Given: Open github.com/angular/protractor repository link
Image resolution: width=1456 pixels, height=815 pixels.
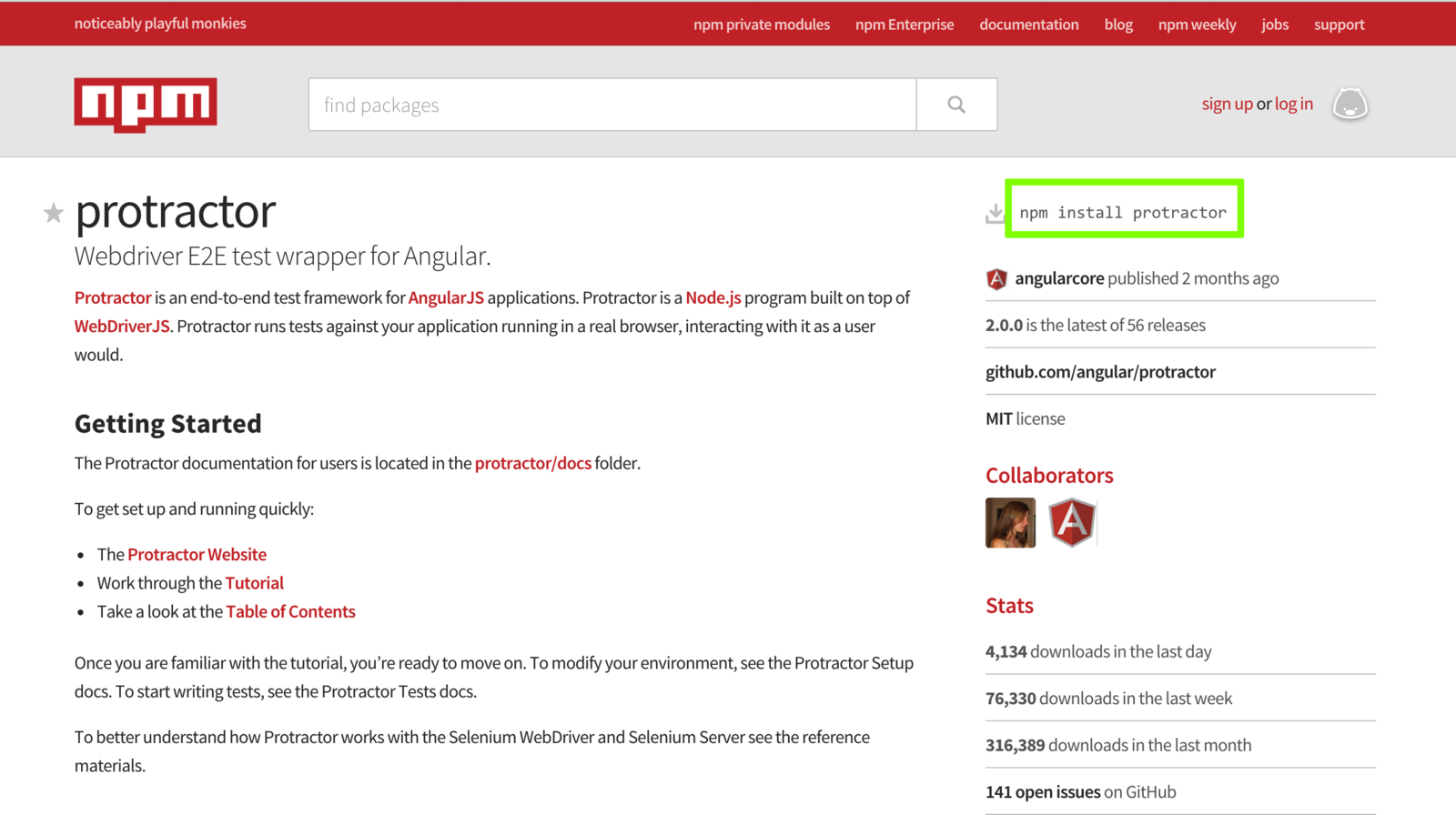Looking at the screenshot, I should (1100, 372).
